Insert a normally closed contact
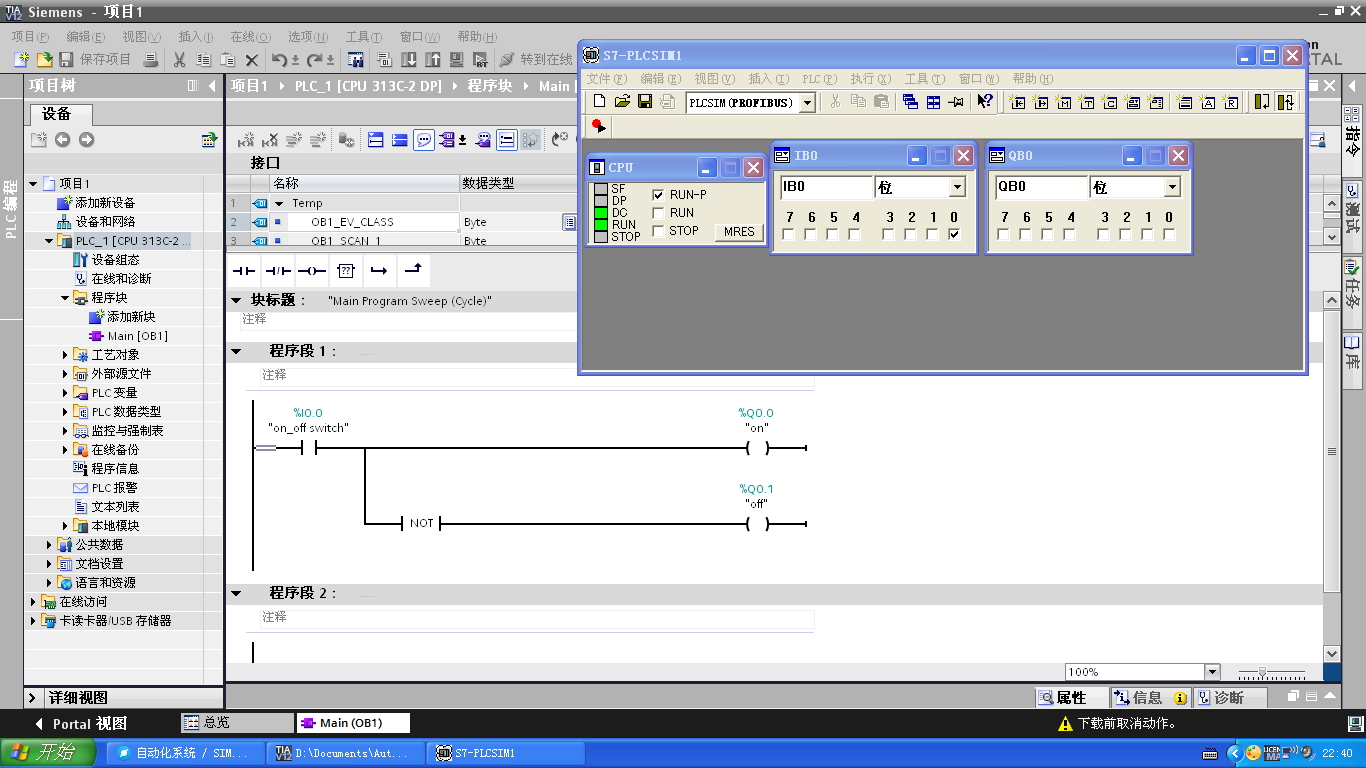This screenshot has height=768, width=1366. click(278, 270)
